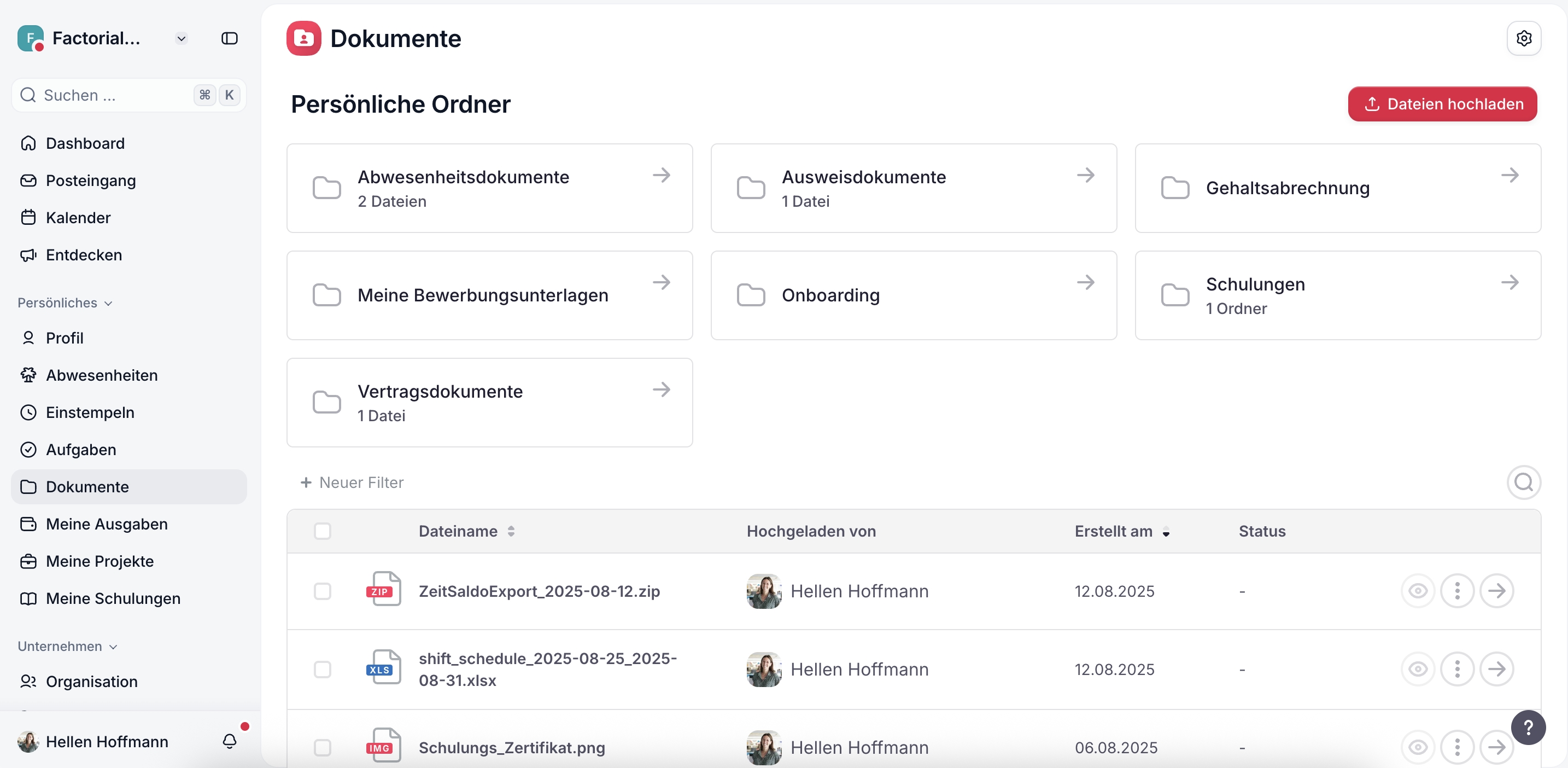The height and width of the screenshot is (768, 1568).
Task: Toggle the sidebar collapse icon
Action: click(x=229, y=38)
